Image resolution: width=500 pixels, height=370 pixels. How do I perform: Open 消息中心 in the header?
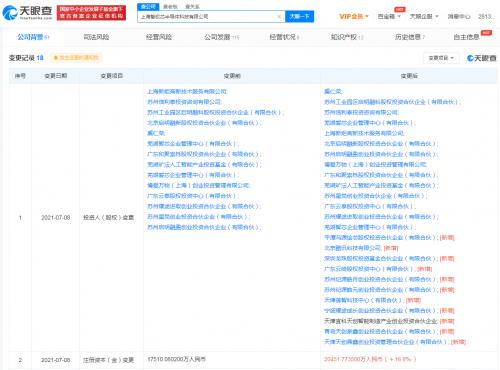pyautogui.click(x=459, y=16)
